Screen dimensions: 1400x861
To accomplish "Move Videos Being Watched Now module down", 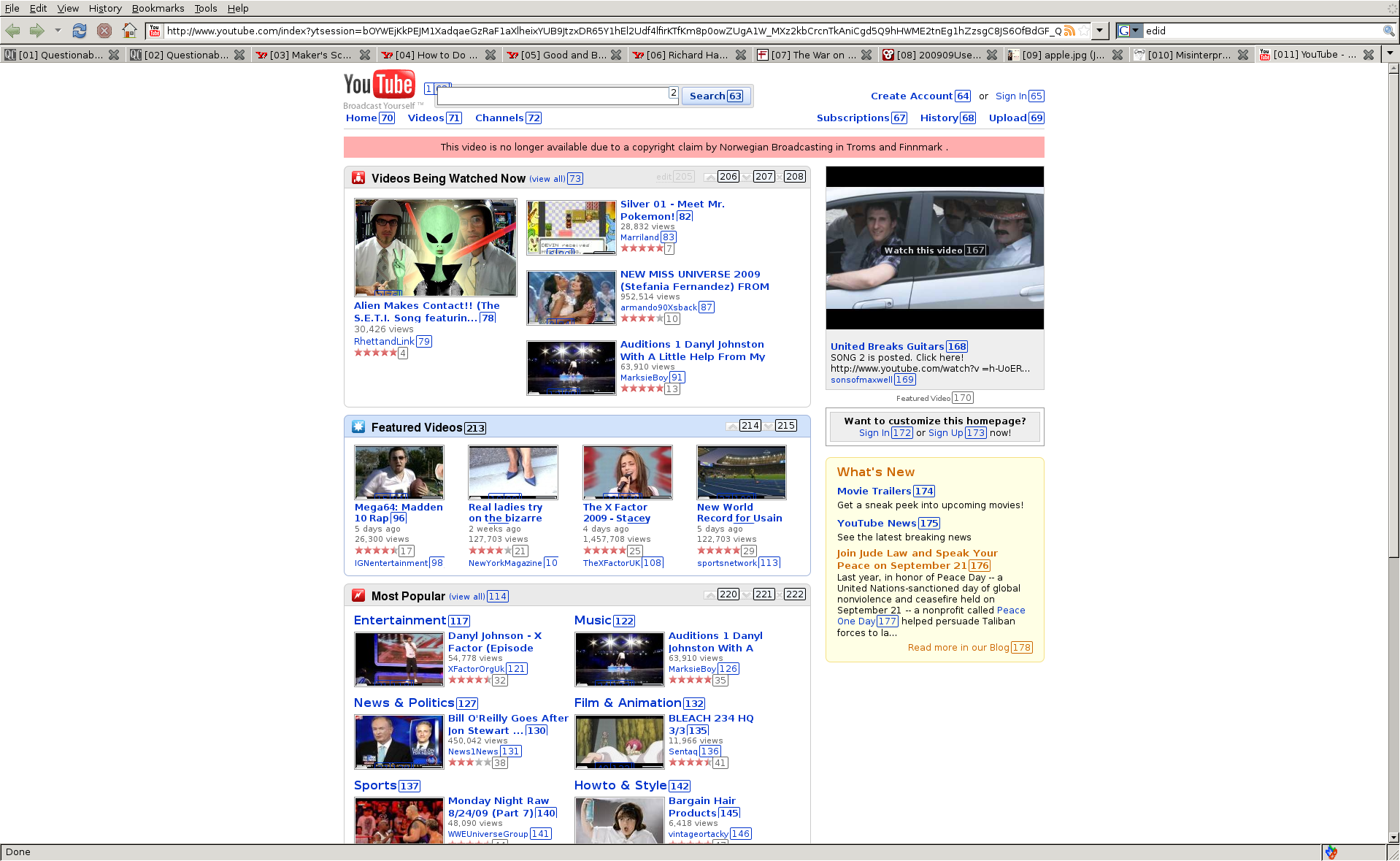I will tap(747, 177).
